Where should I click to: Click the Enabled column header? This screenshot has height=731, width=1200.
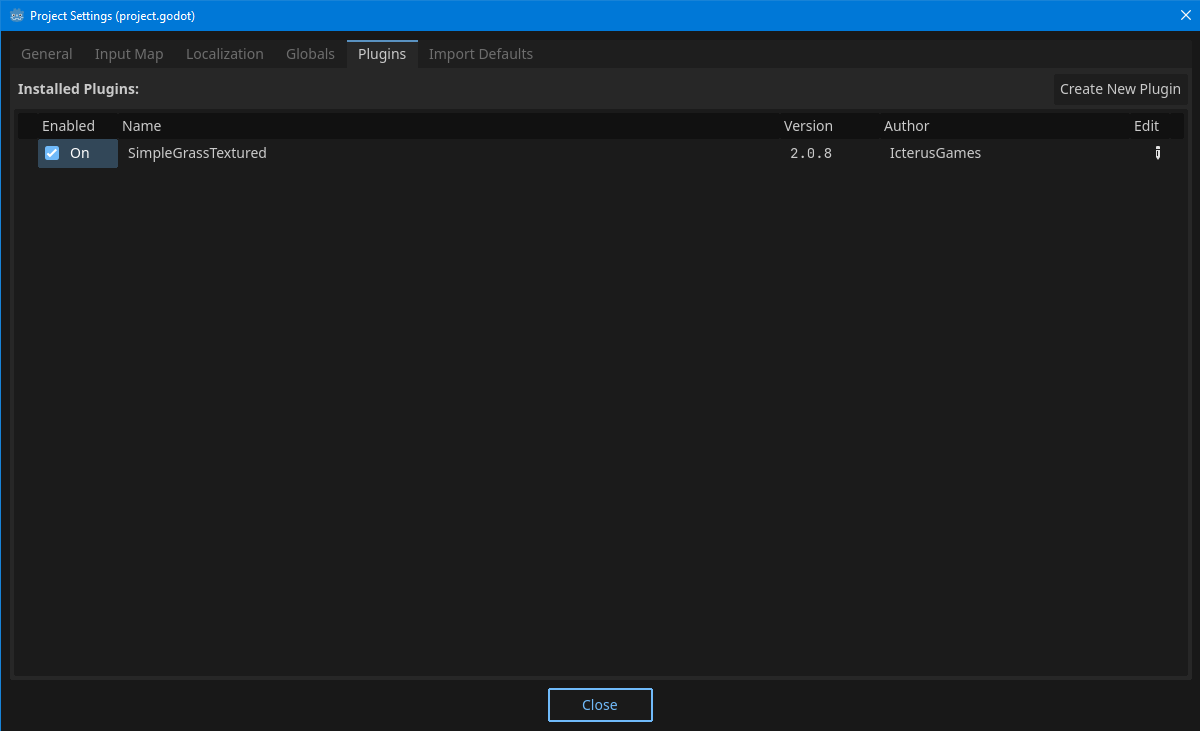(x=68, y=126)
